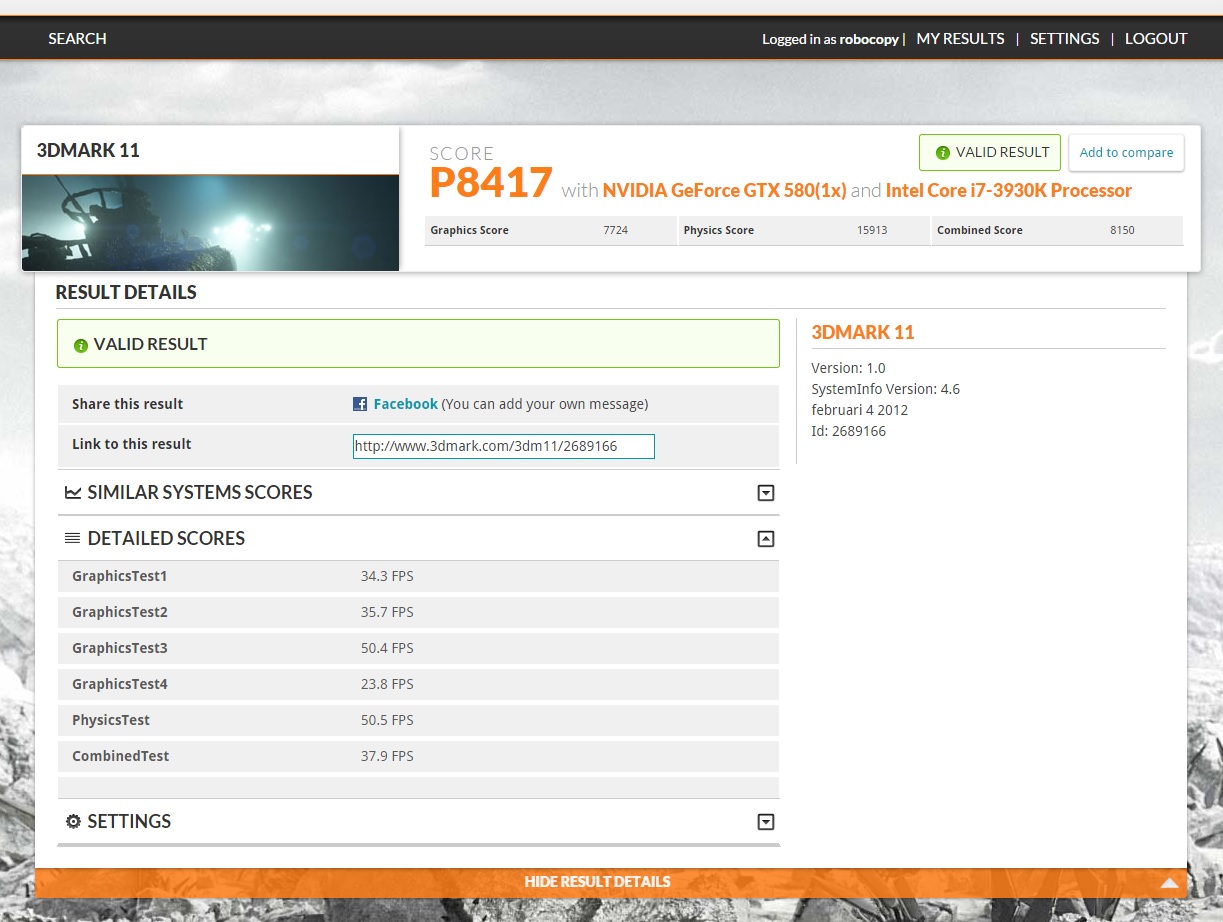Screen dimensions: 1223x922
Task: Click the SystemInfo Version: 4.6 text
Action: (x=885, y=389)
